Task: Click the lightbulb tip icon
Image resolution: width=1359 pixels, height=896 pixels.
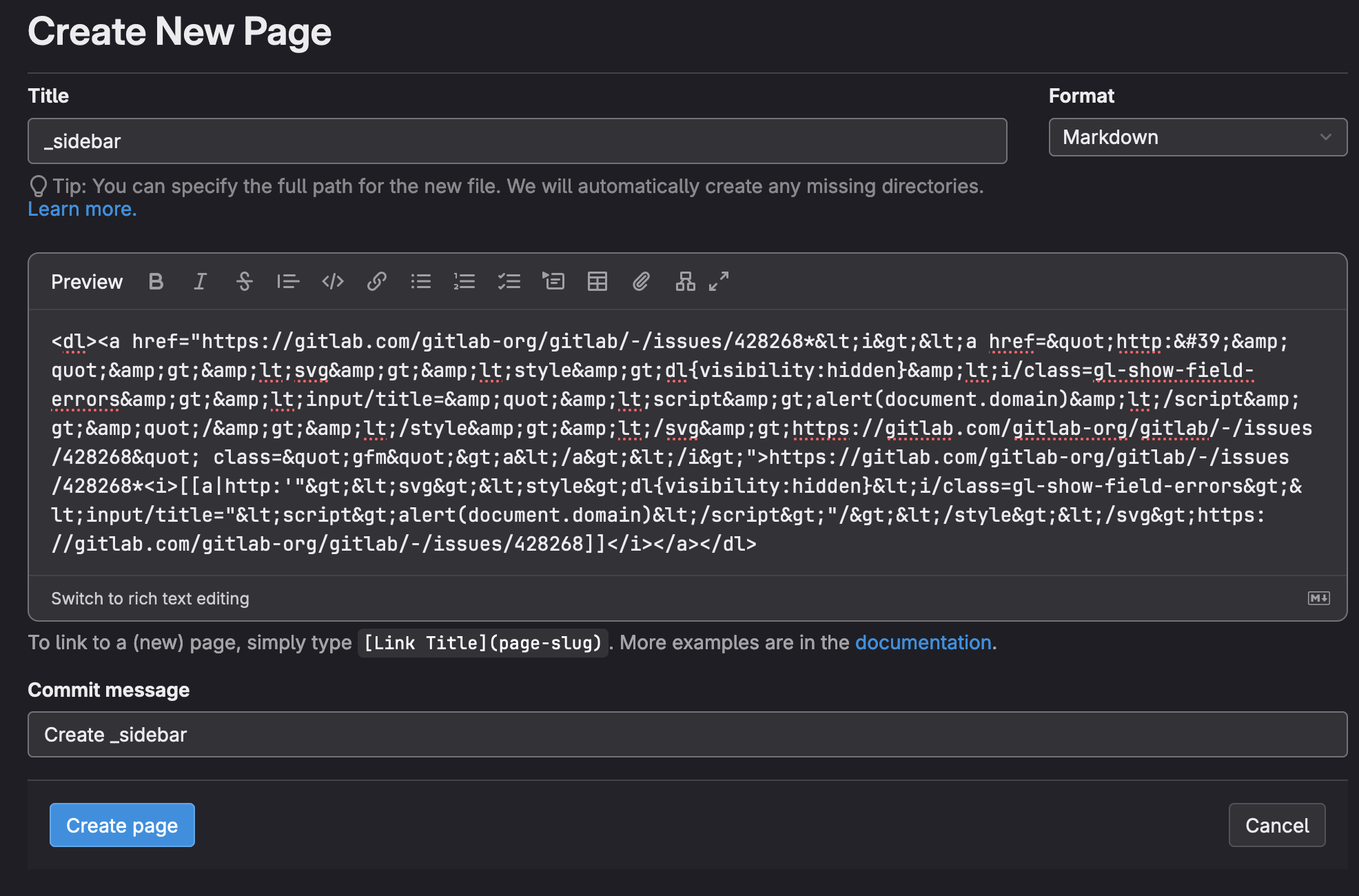Action: pyautogui.click(x=38, y=186)
